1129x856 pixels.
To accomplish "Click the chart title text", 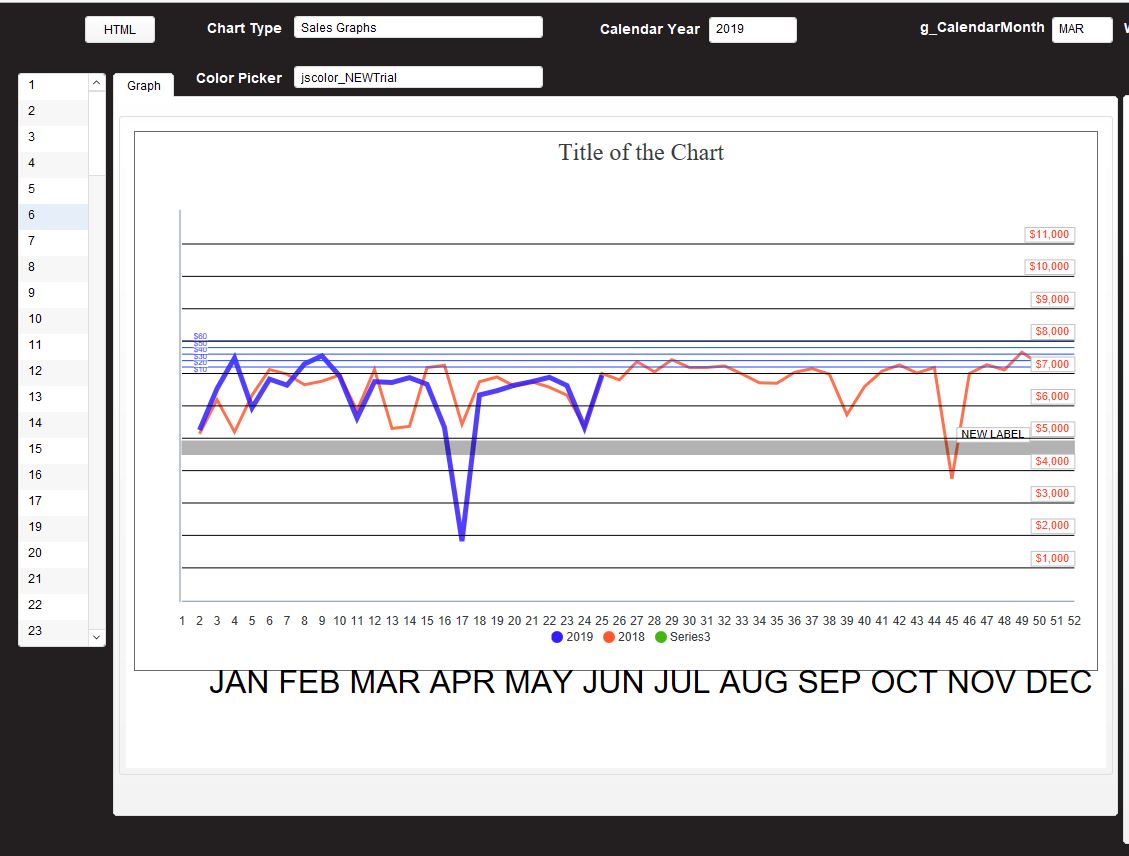I will [641, 152].
